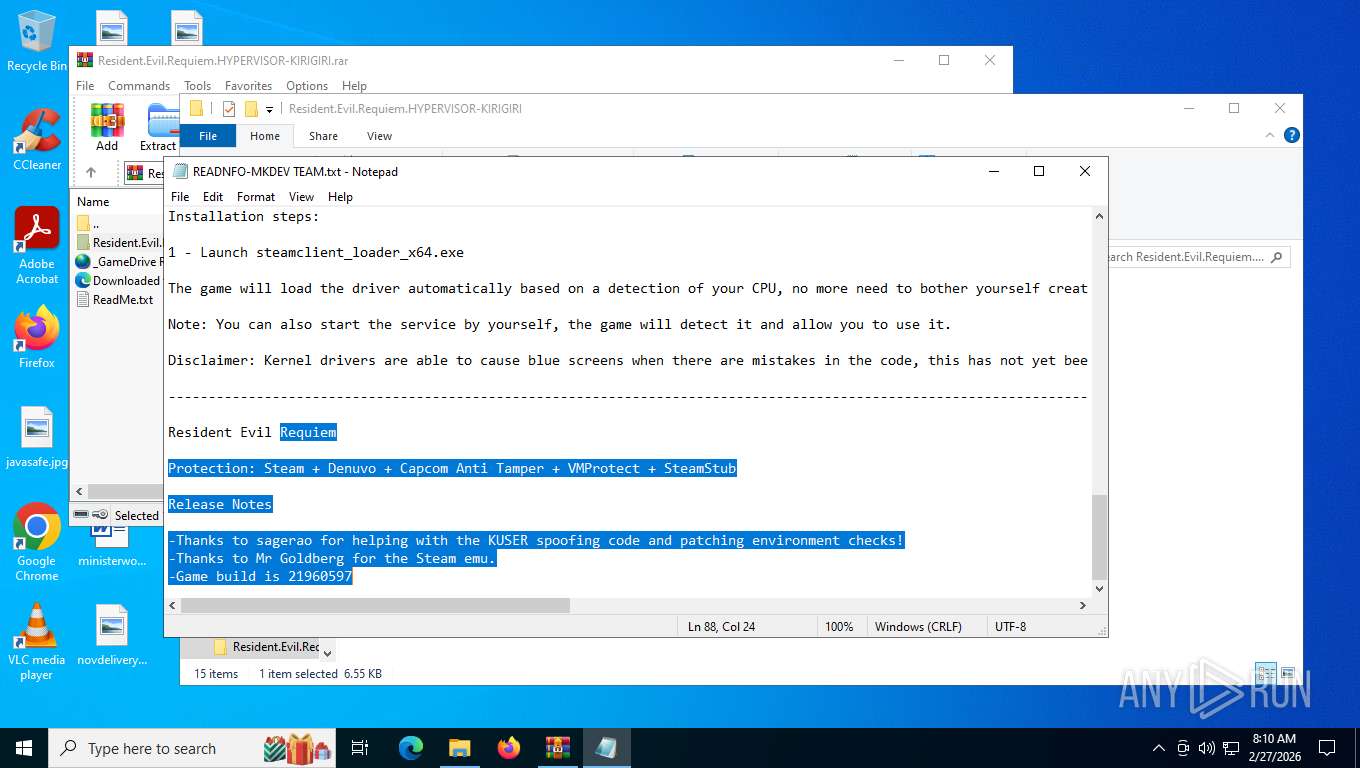Open Adobe Acrobat desktop icon

pos(37,246)
